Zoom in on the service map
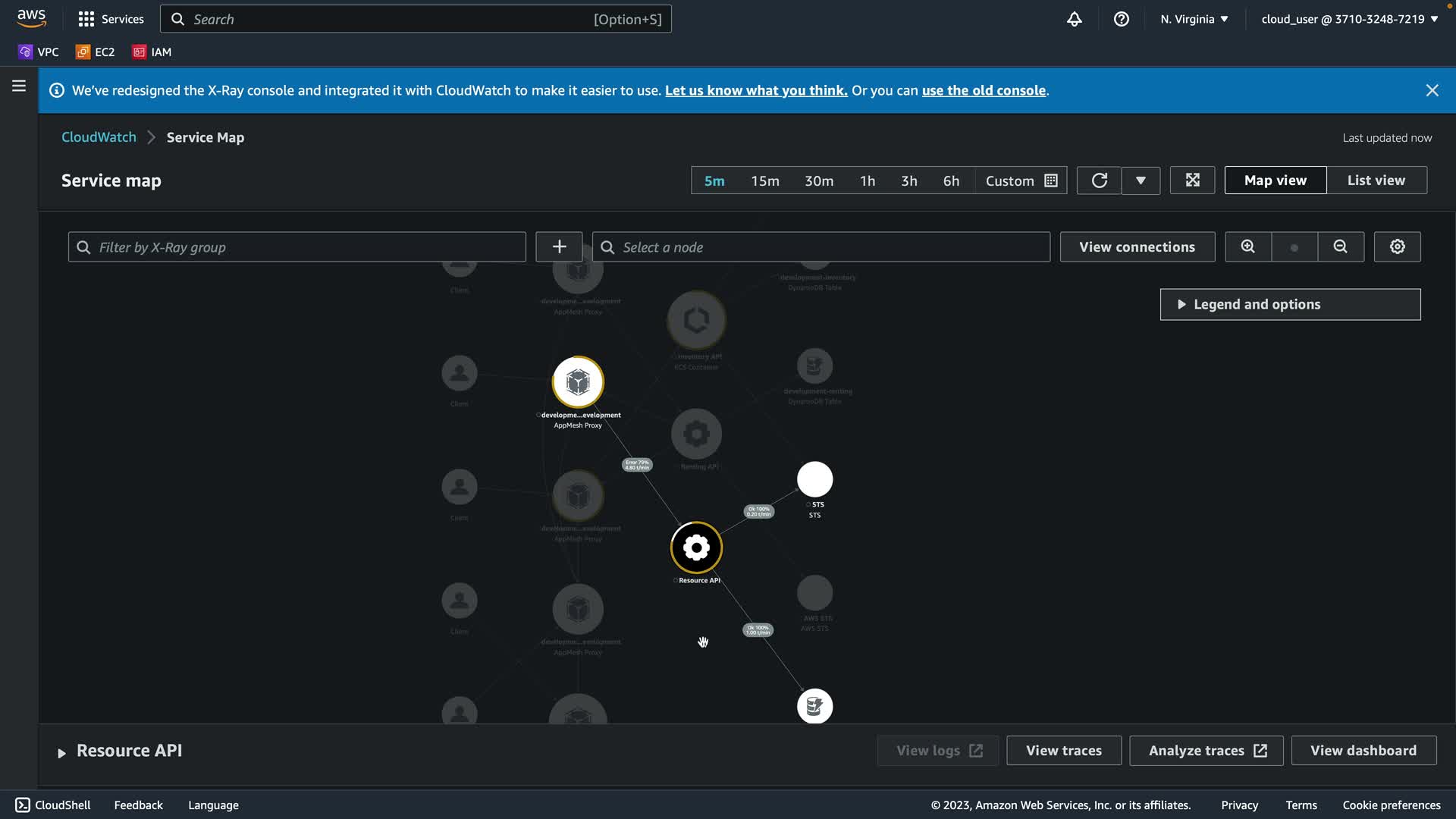This screenshot has height=819, width=1456. pos(1247,247)
